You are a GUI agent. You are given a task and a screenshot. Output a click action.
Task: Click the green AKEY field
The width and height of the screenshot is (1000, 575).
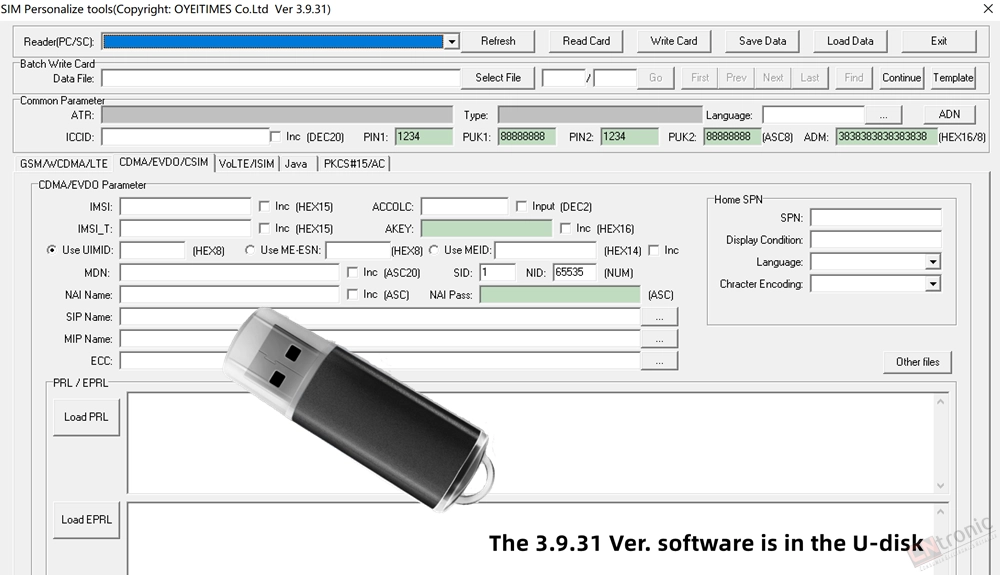pos(486,229)
